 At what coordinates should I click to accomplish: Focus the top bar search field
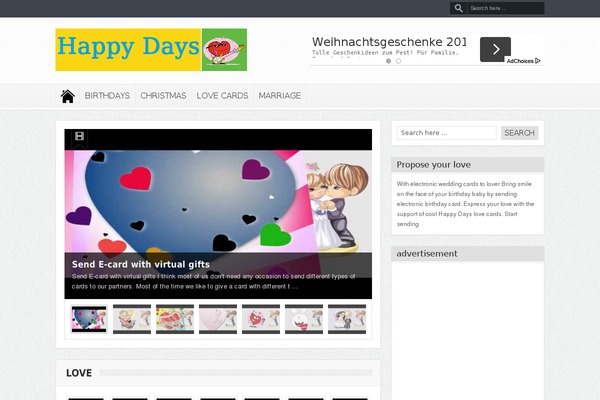click(x=506, y=8)
